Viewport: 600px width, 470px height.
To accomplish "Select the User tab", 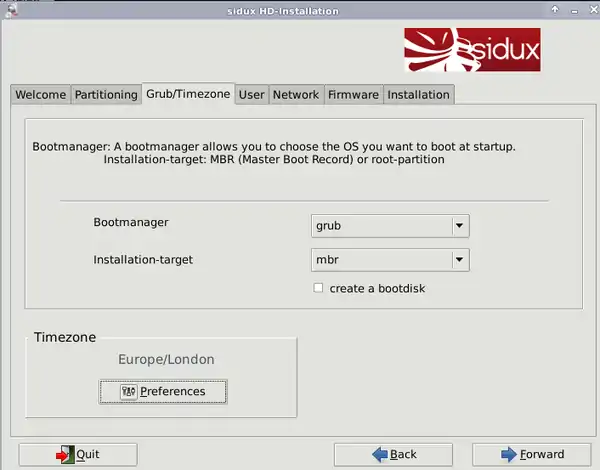I will coord(252,95).
